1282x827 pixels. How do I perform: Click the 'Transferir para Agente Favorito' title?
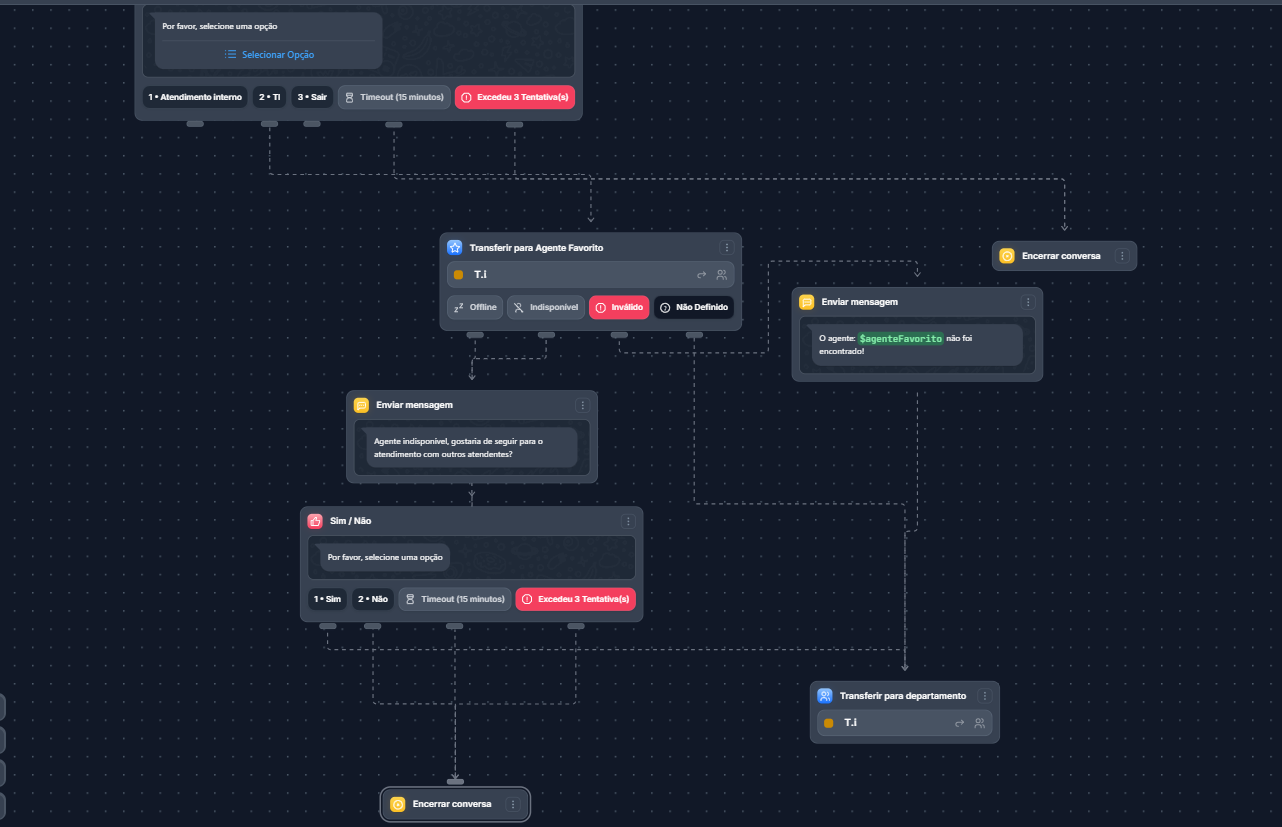(x=536, y=247)
